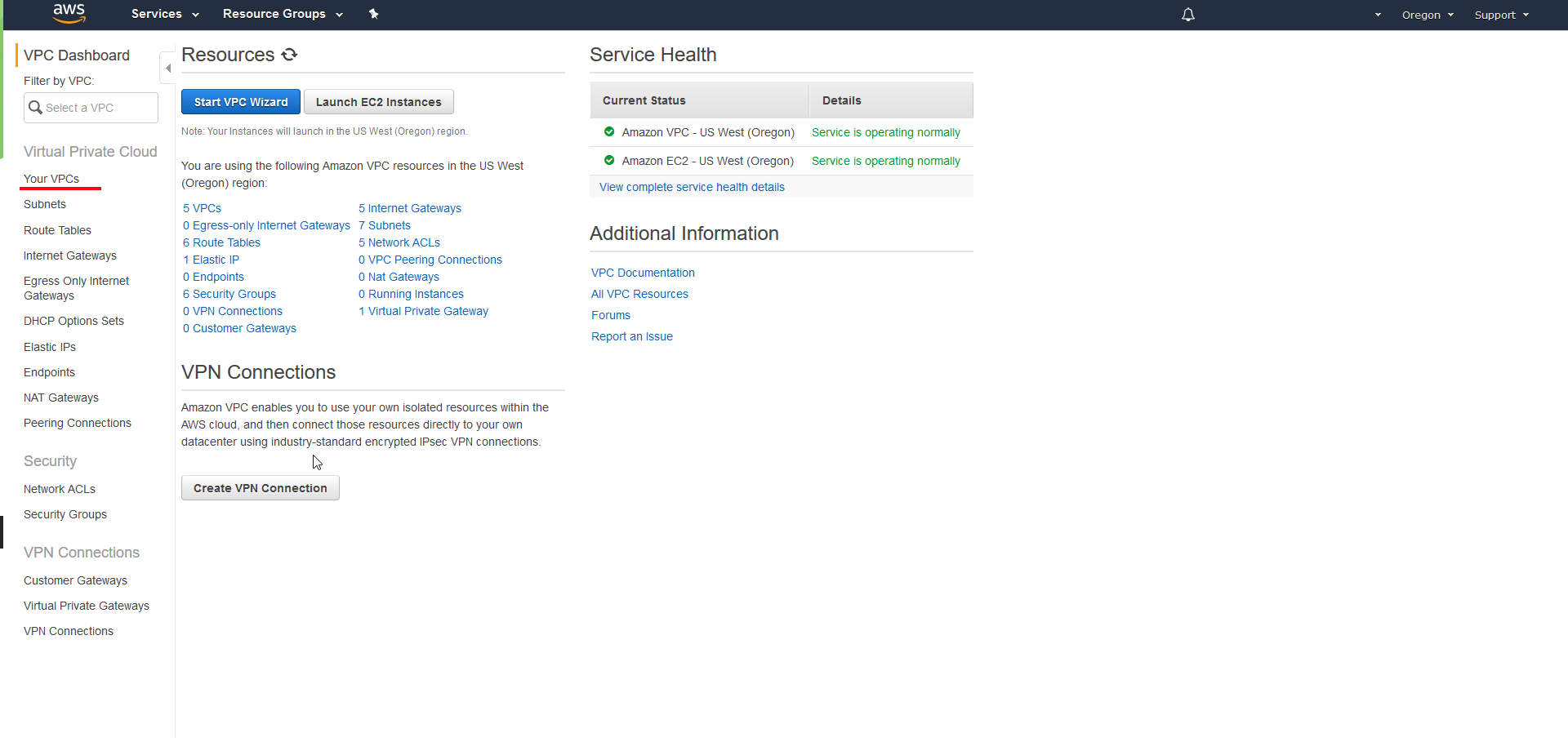Click the Create VPN Connection button
1568x742 pixels.
click(x=260, y=488)
